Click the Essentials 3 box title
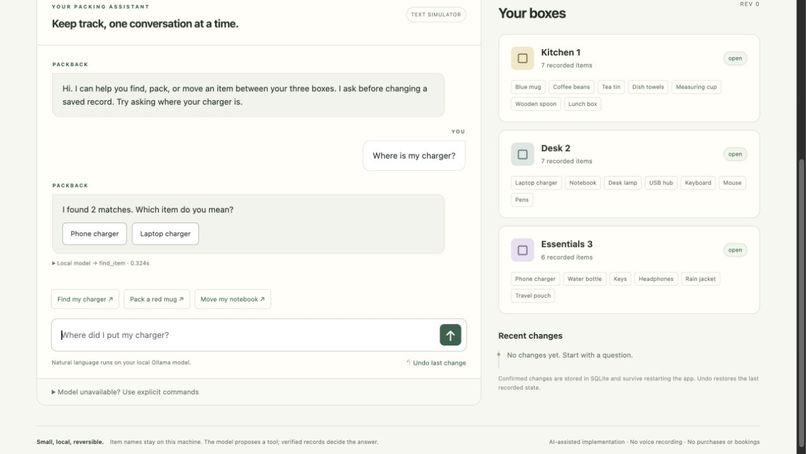The height and width of the screenshot is (454, 806). tap(566, 244)
